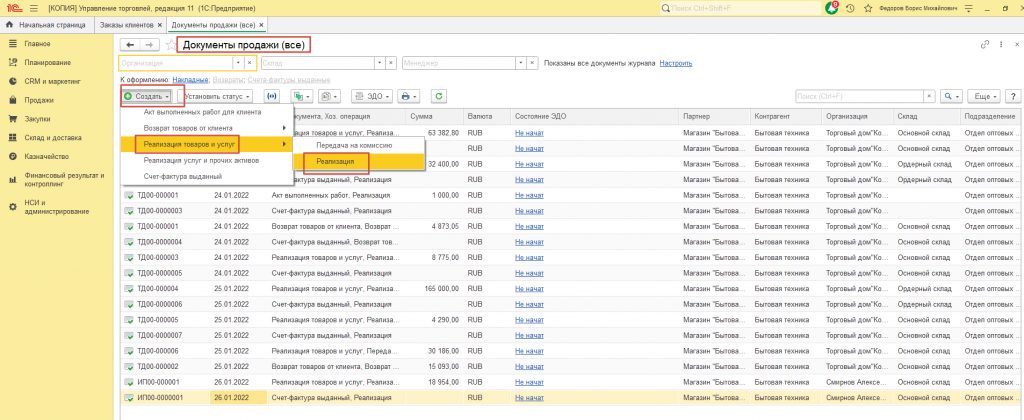The image size is (1024, 420).
Task: Expand the Организация dropdown arrow
Action: [x=238, y=63]
